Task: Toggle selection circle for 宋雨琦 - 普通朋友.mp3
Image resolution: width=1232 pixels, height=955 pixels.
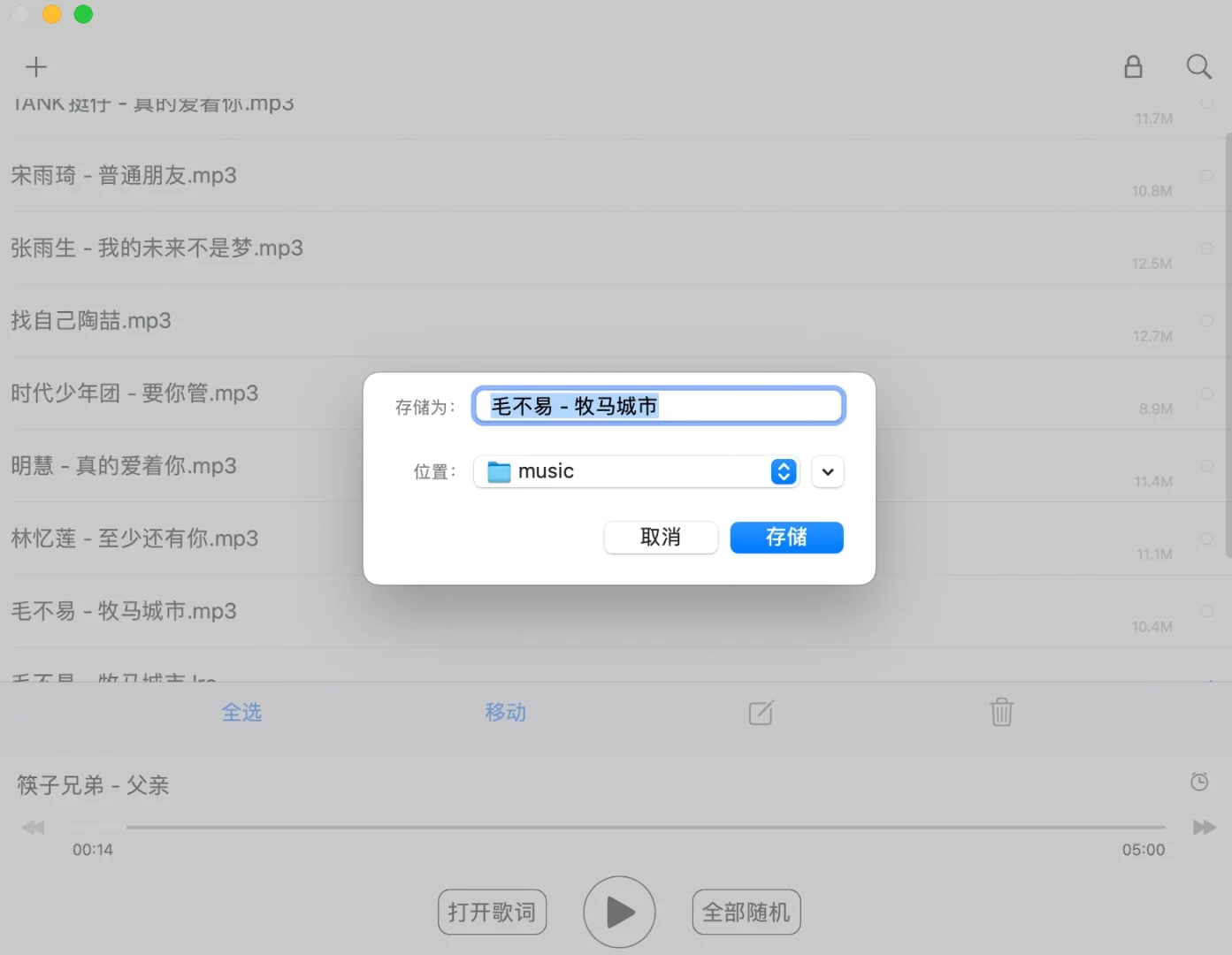Action: coord(1206,175)
